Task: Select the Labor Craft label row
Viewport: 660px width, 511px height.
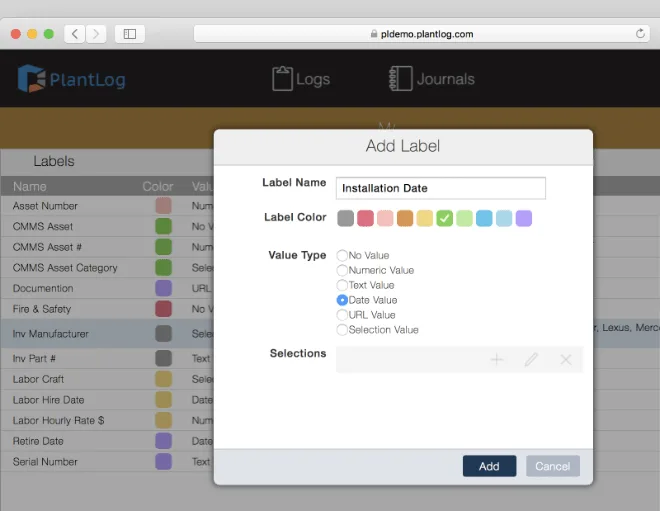Action: [107, 379]
